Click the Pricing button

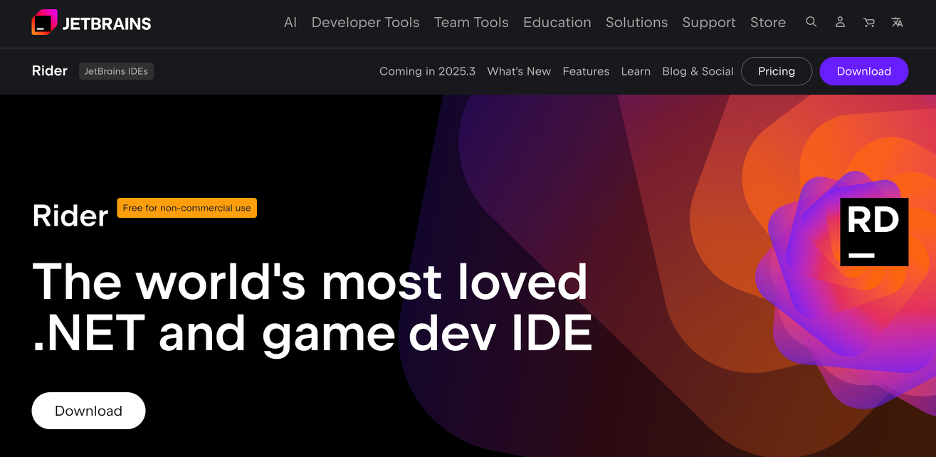(x=777, y=72)
